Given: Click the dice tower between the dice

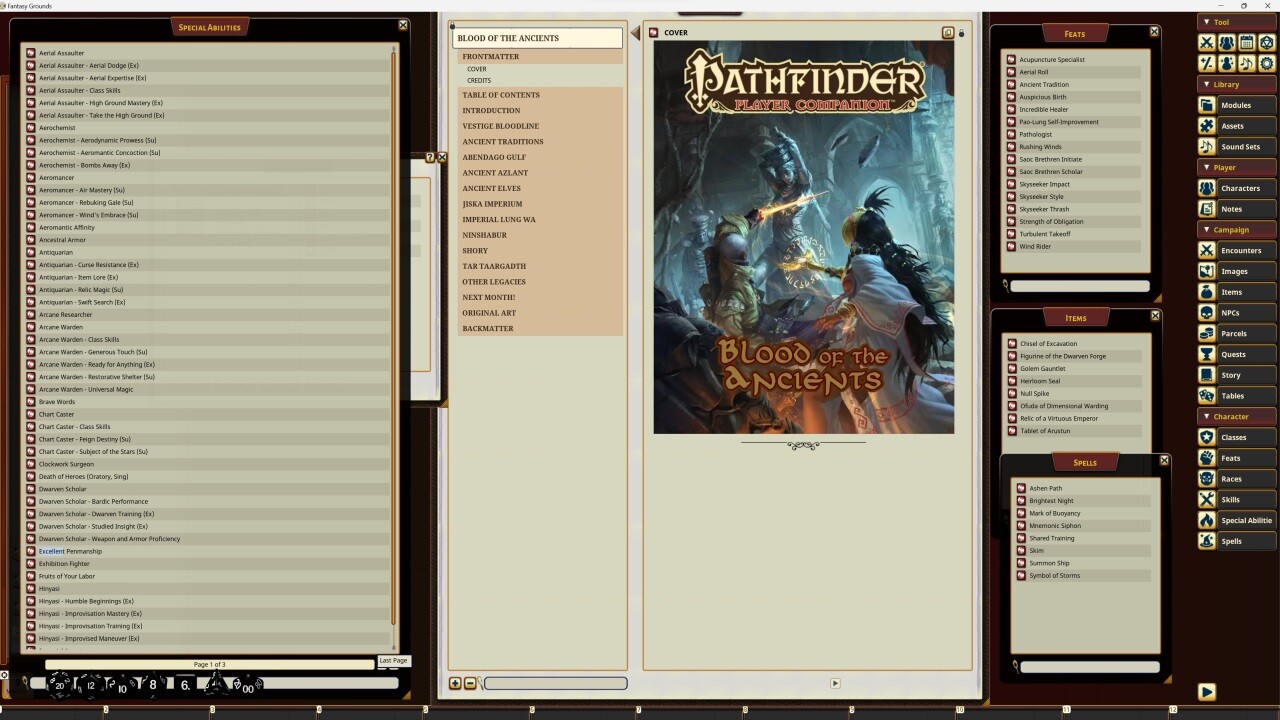Looking at the screenshot, I should (217, 683).
